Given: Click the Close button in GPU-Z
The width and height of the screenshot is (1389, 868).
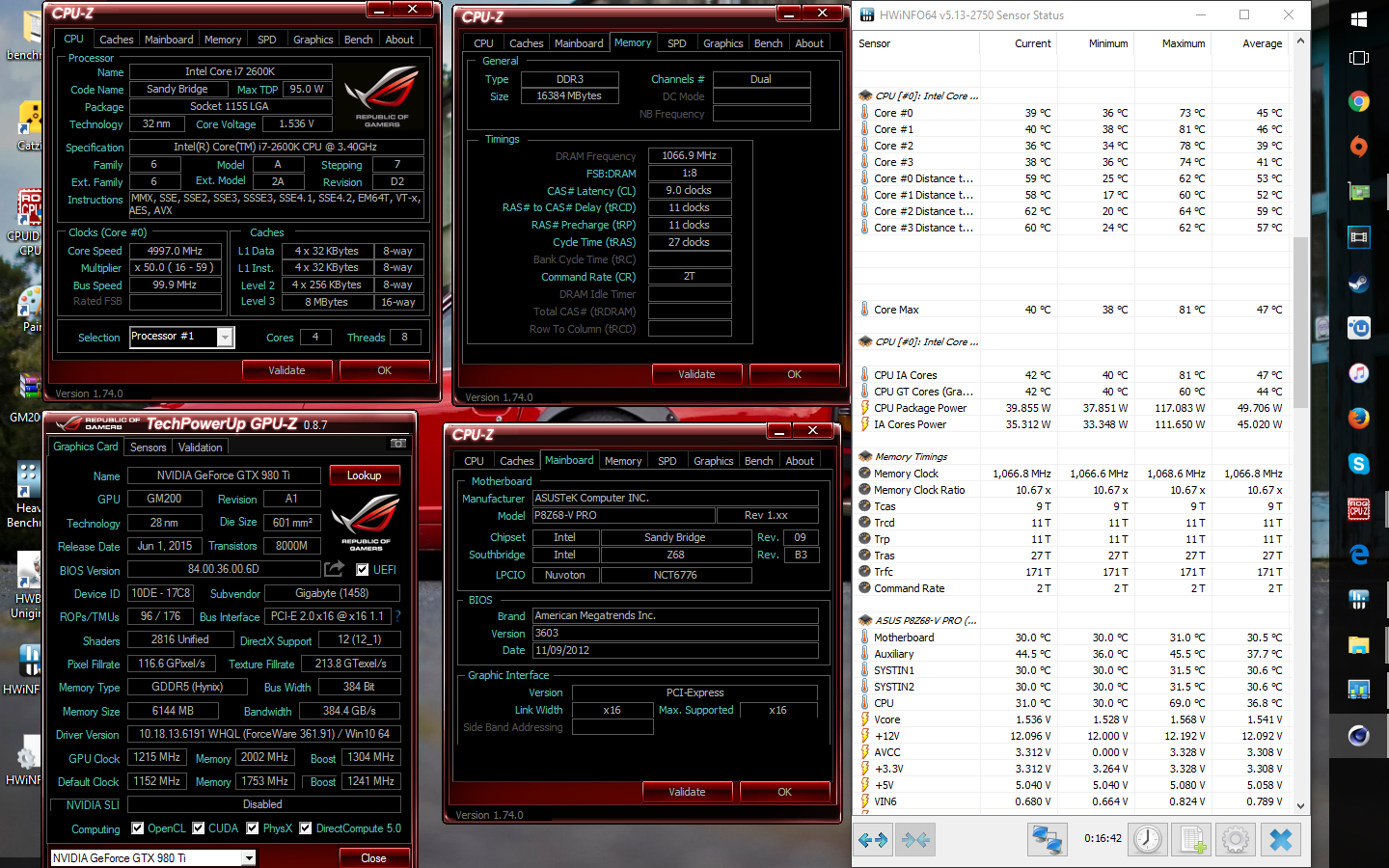Looking at the screenshot, I should [374, 858].
